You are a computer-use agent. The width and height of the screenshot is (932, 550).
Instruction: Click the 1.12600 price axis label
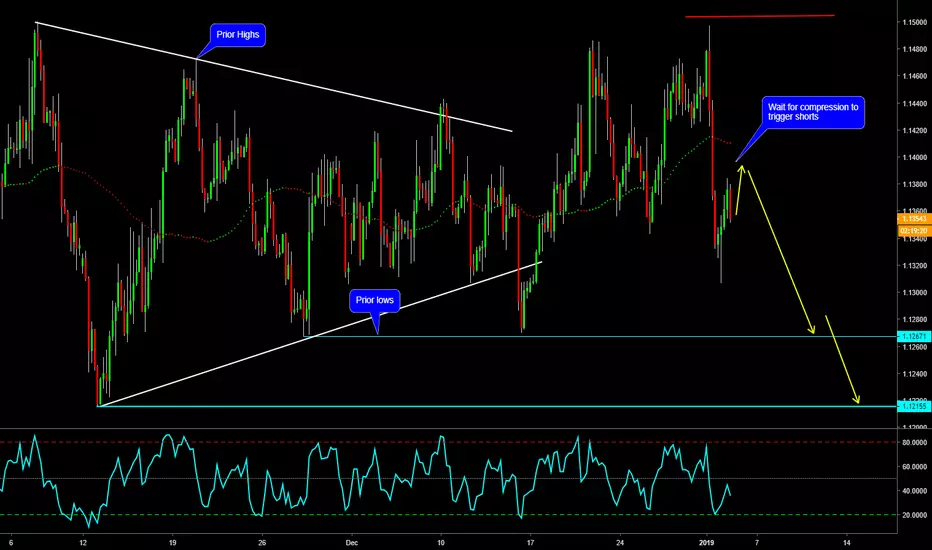[x=914, y=347]
